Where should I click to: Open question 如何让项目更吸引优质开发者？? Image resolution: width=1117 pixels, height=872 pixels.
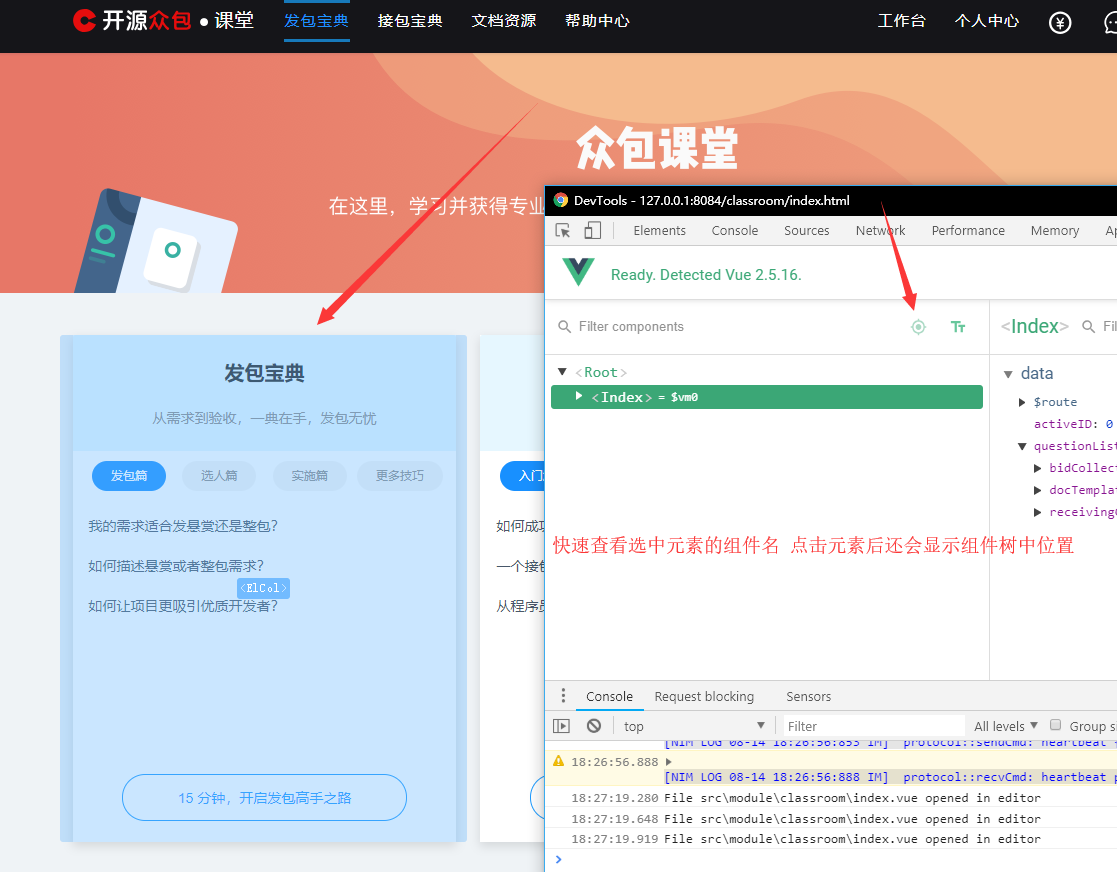point(182,606)
